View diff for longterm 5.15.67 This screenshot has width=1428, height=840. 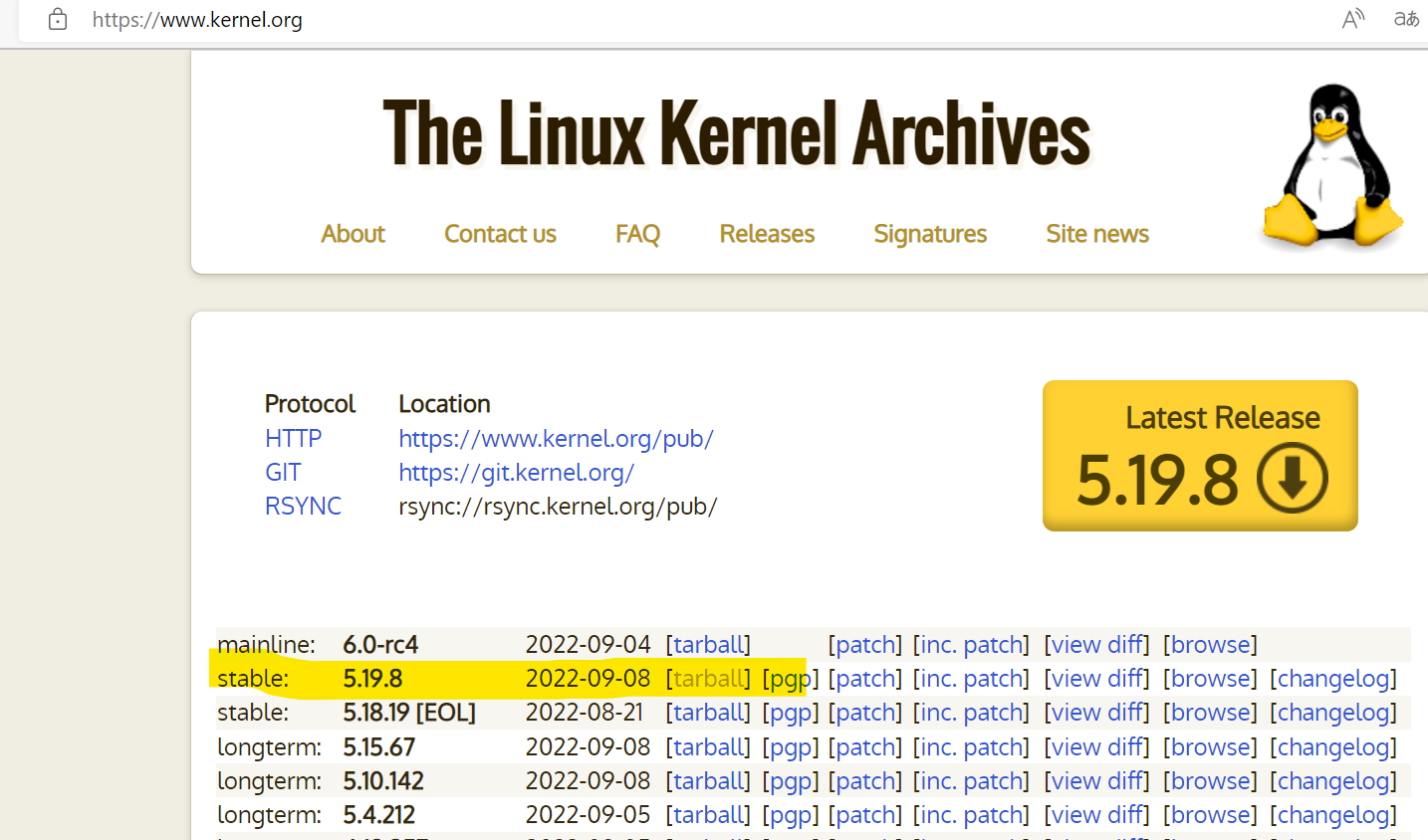(1097, 747)
